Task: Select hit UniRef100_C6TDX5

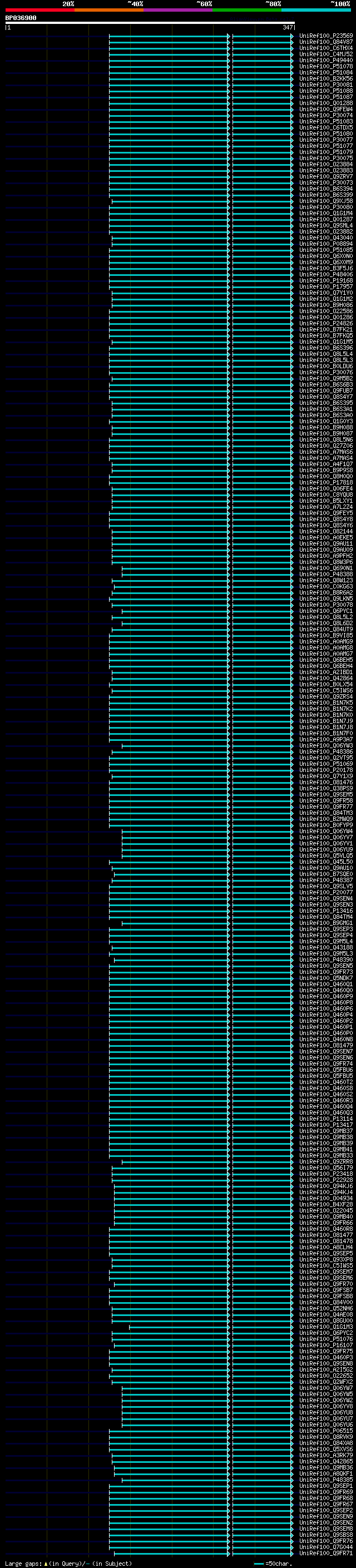Action: coord(326,127)
